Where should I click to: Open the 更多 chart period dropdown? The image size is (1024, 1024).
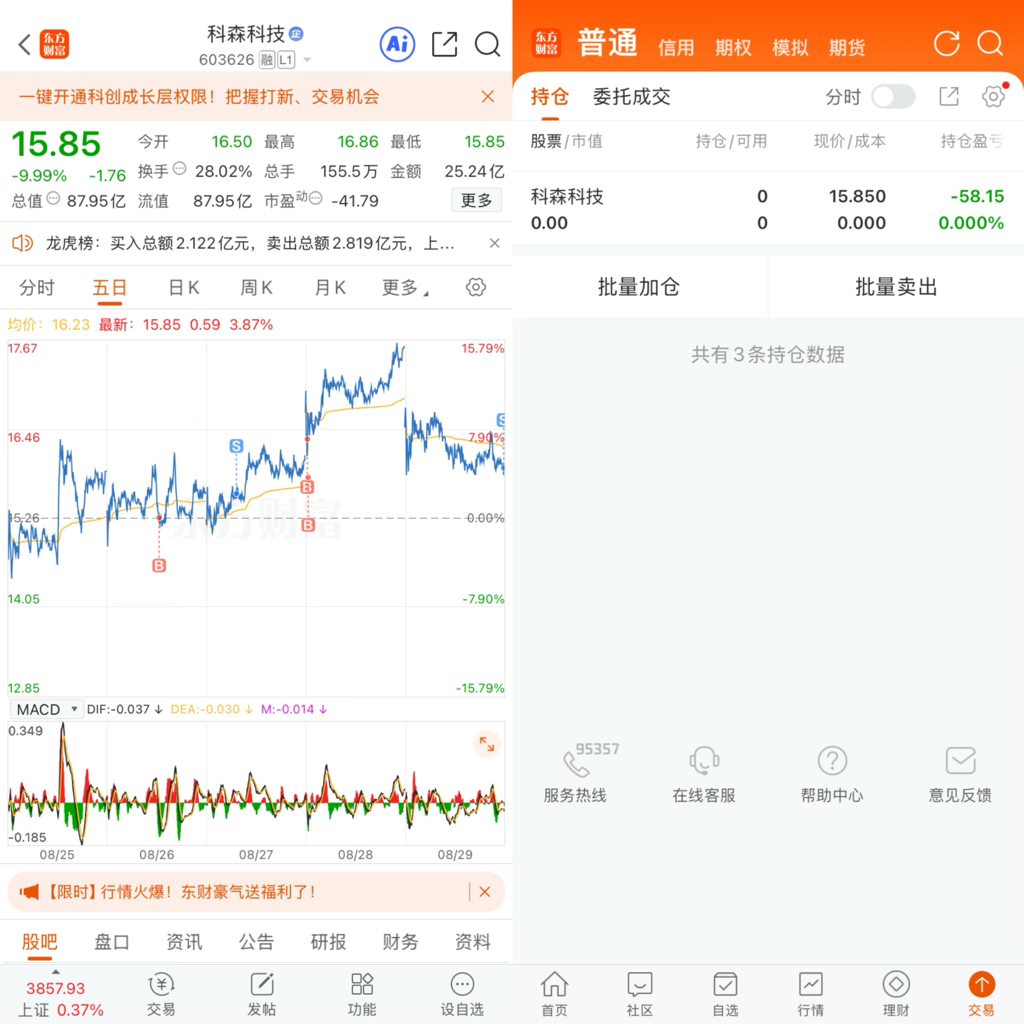pos(405,287)
